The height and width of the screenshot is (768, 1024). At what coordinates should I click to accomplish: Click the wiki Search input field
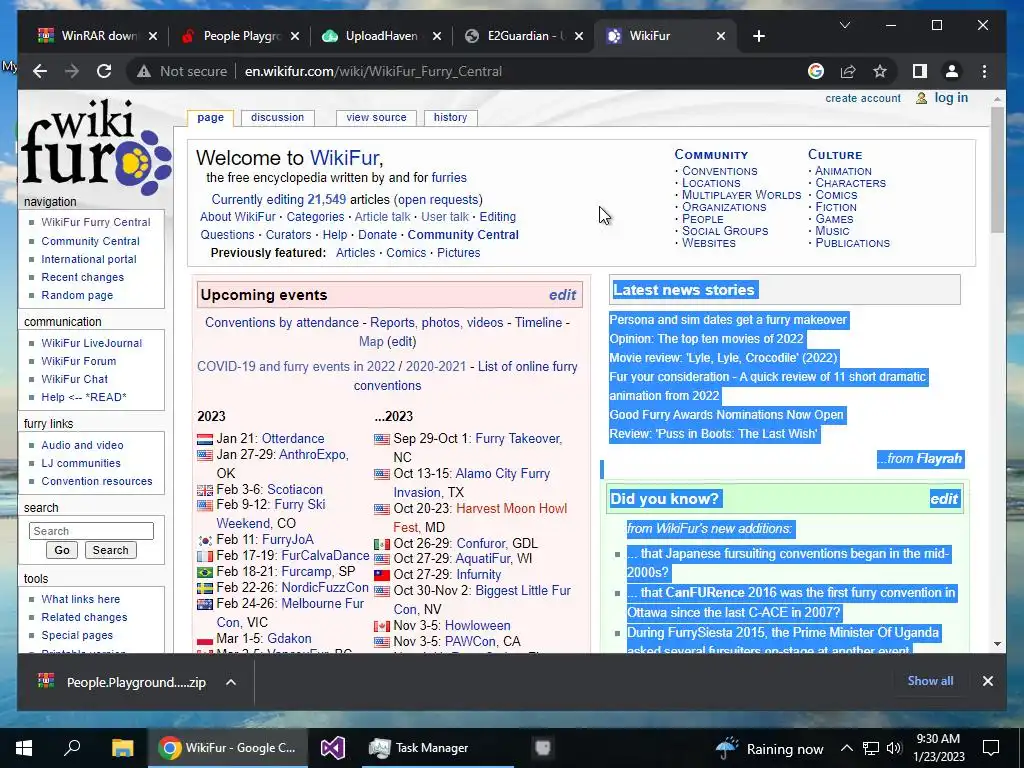[x=91, y=531]
